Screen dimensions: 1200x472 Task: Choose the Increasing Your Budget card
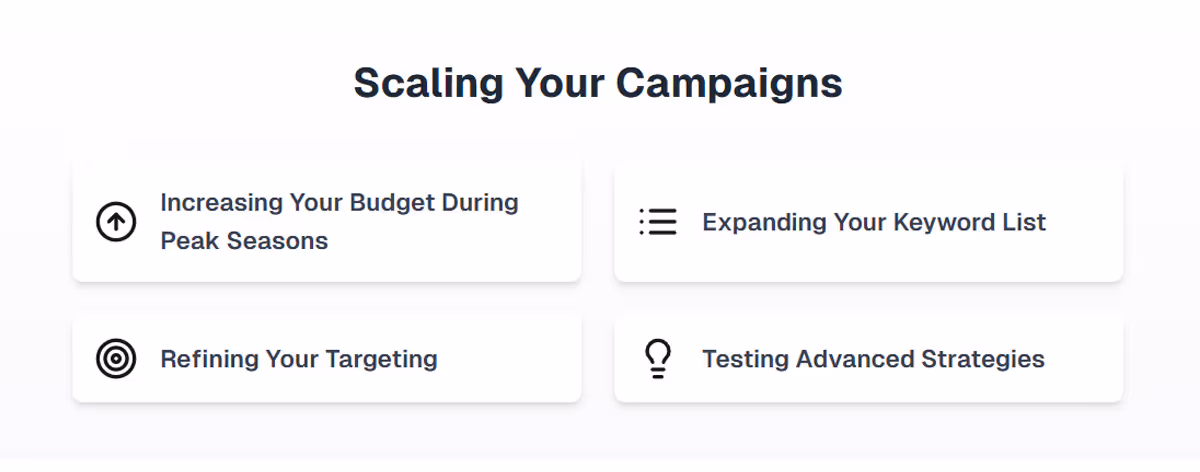tap(327, 221)
